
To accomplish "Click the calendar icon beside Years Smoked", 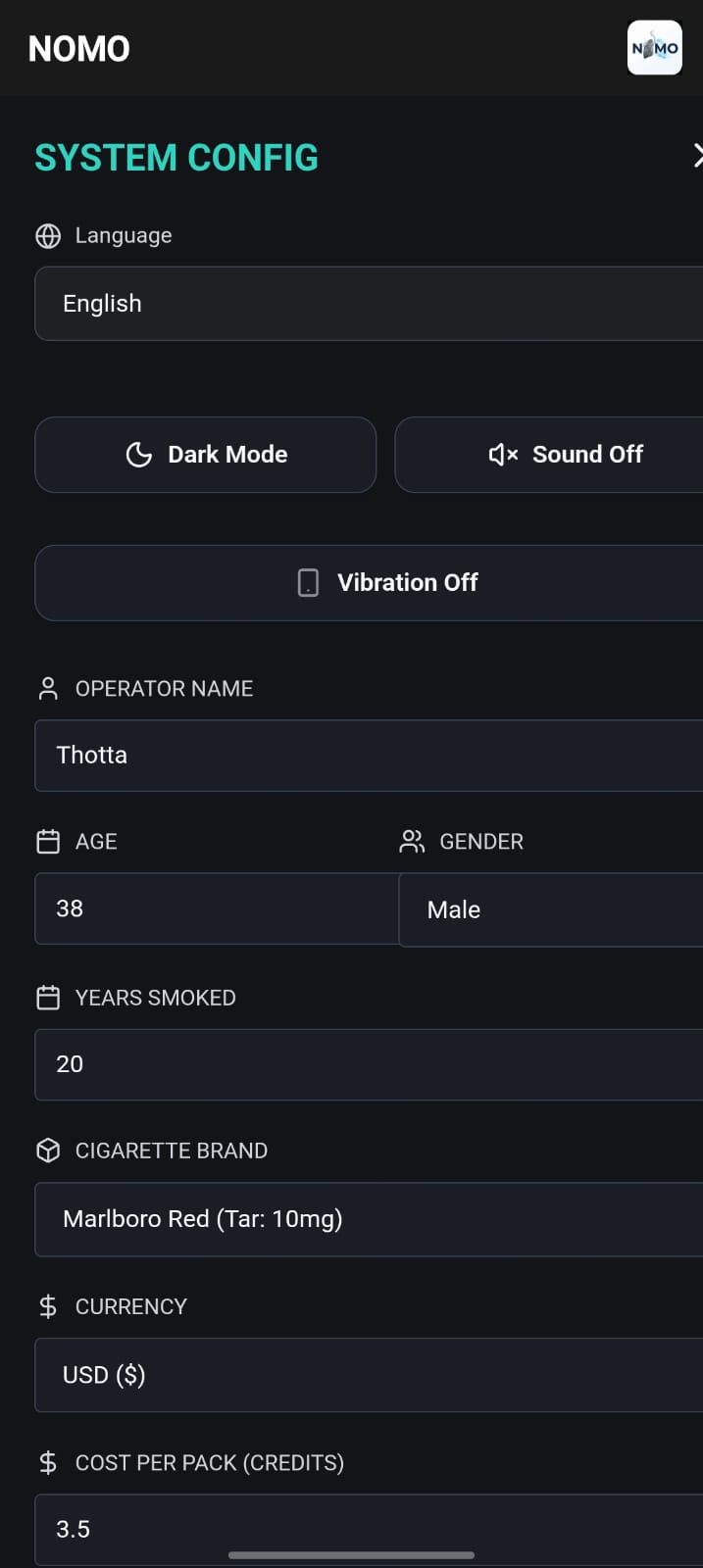I will click(48, 998).
